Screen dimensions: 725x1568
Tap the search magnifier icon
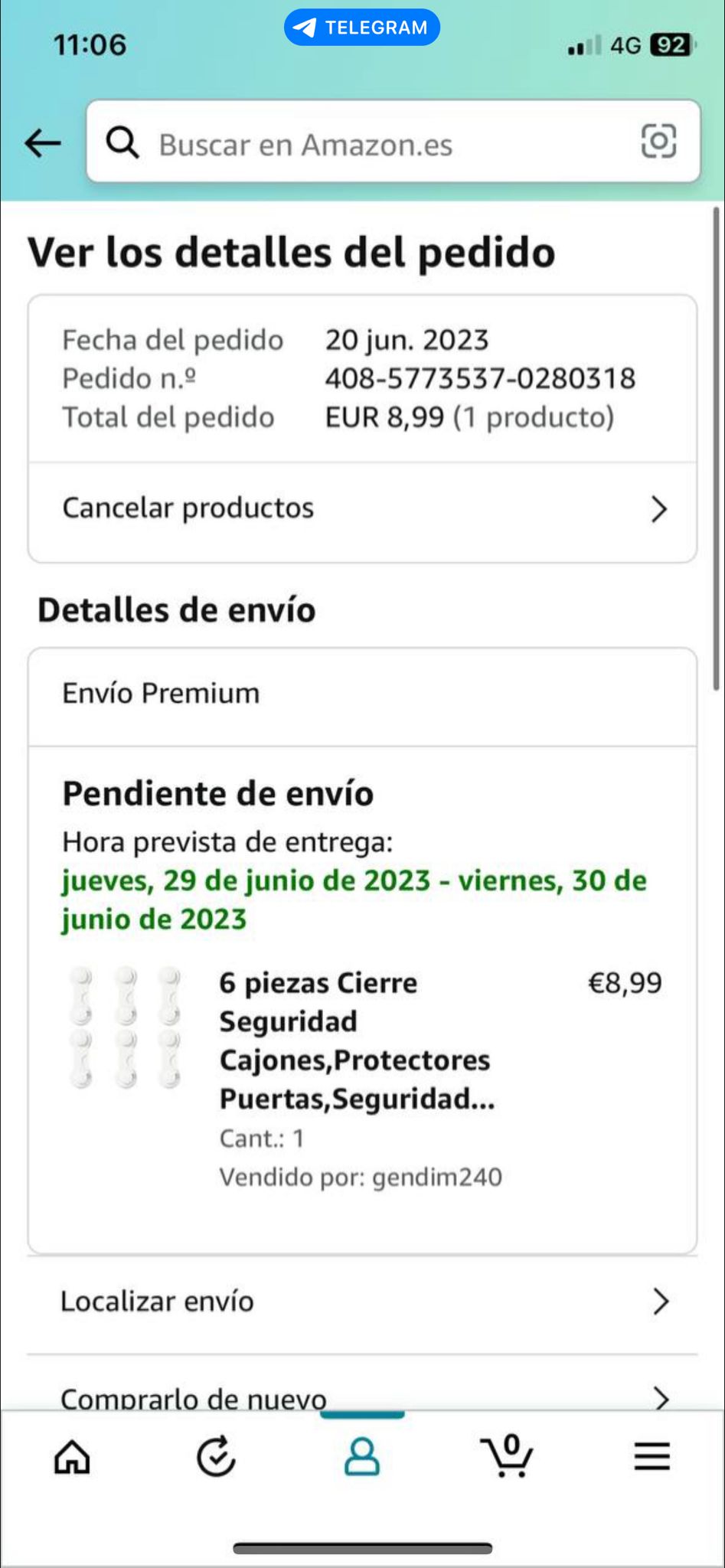pyautogui.click(x=122, y=142)
